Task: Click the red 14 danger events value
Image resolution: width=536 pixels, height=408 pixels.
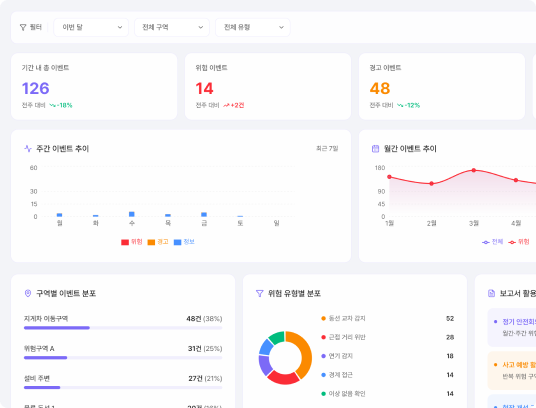Action: pos(204,89)
